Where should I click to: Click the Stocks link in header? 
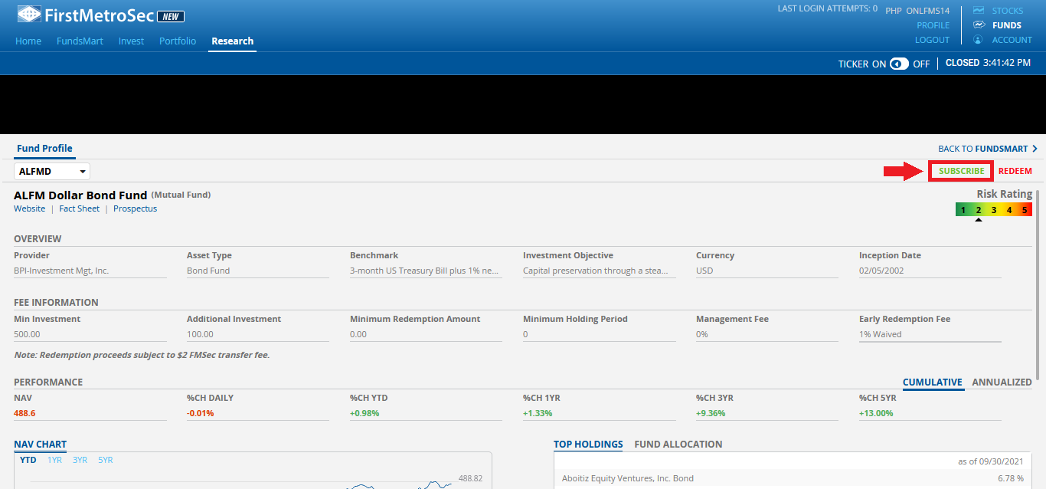(x=1007, y=11)
